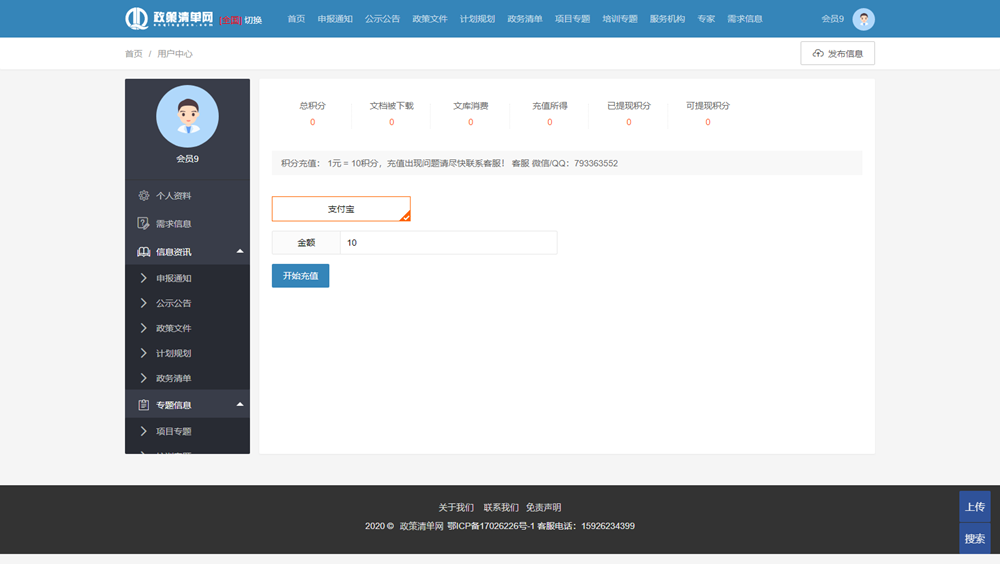1000x564 pixels.
Task: Open 计划规划 in the top navigation
Action: click(x=477, y=19)
